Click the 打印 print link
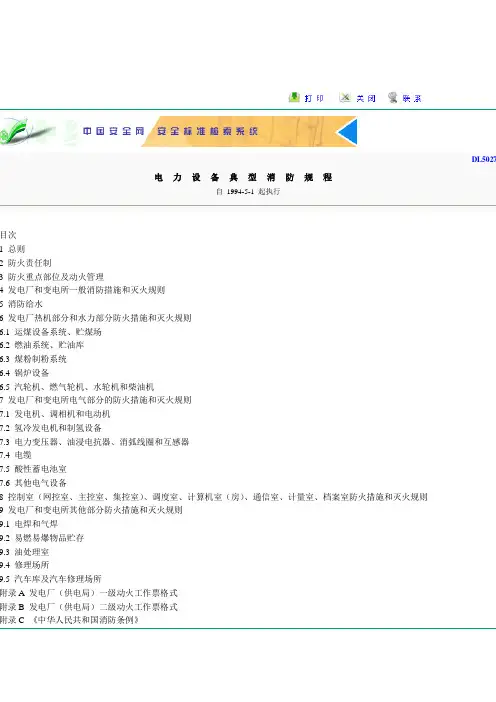 [314, 98]
